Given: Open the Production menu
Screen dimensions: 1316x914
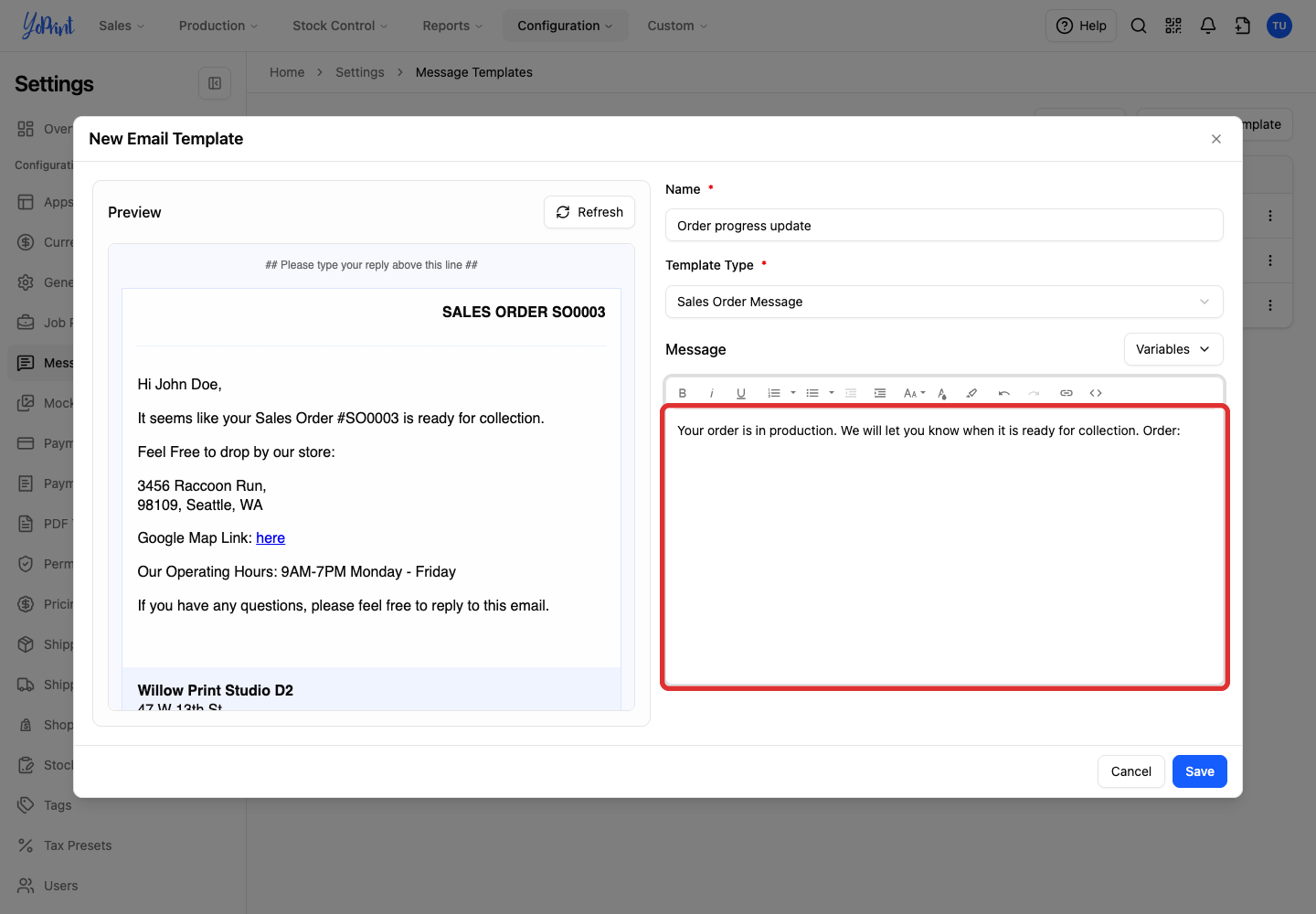Looking at the screenshot, I should 218,26.
